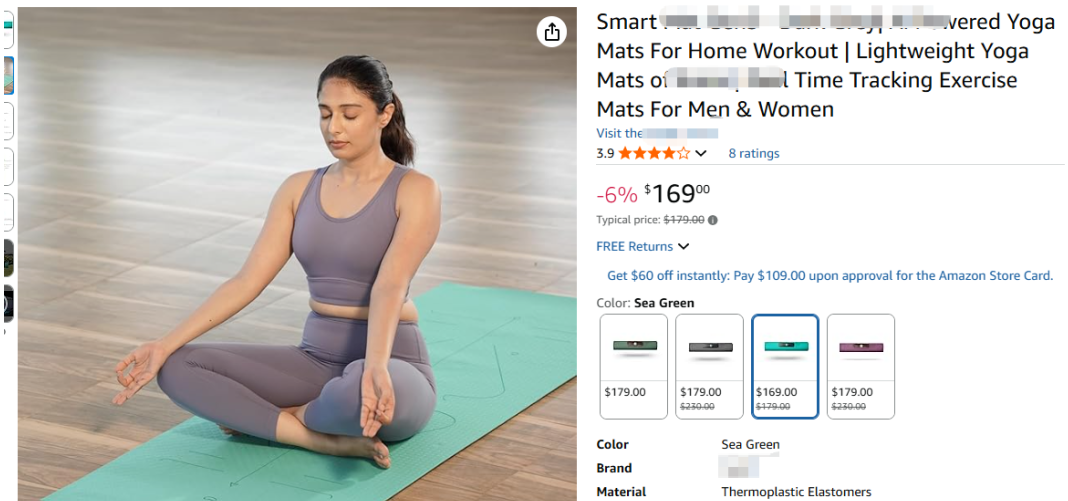Visit the brand store link

(657, 133)
